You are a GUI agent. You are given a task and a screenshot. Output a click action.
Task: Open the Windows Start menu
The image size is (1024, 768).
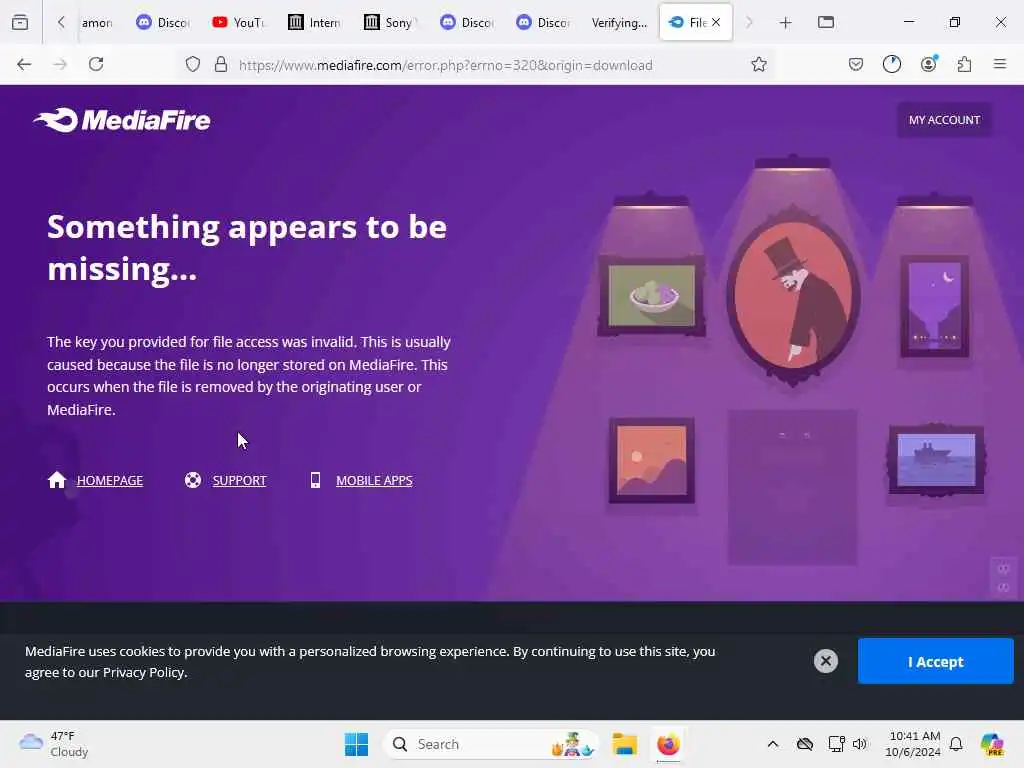[356, 744]
